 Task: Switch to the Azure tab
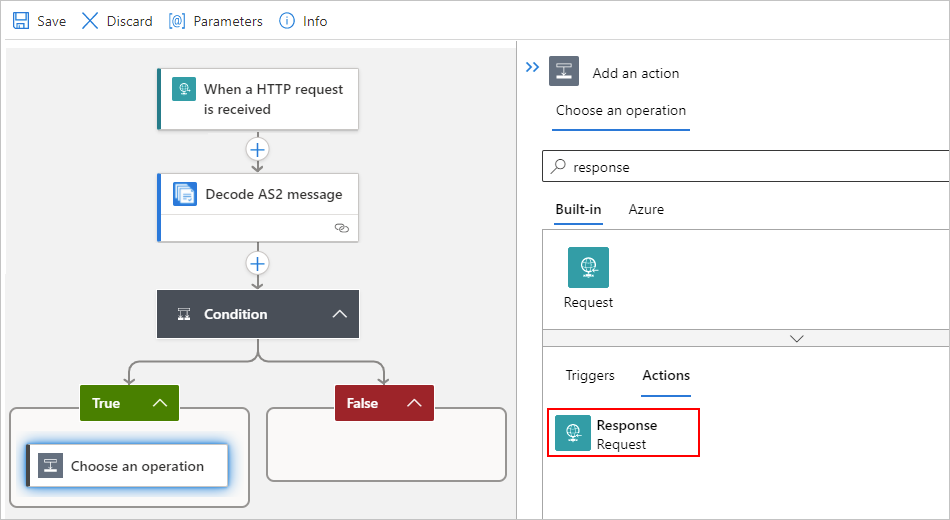(x=646, y=209)
